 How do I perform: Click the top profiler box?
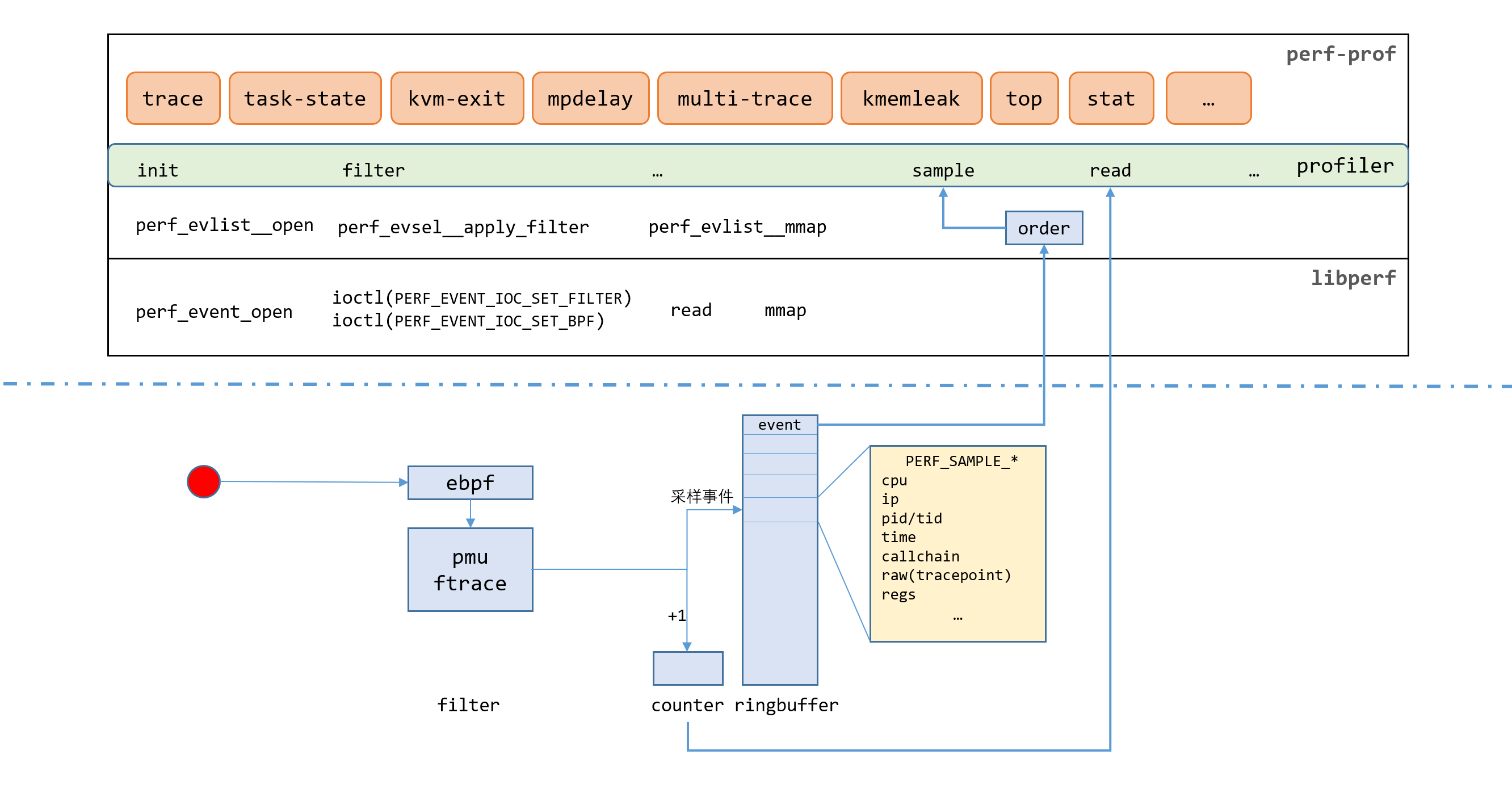tap(1024, 99)
